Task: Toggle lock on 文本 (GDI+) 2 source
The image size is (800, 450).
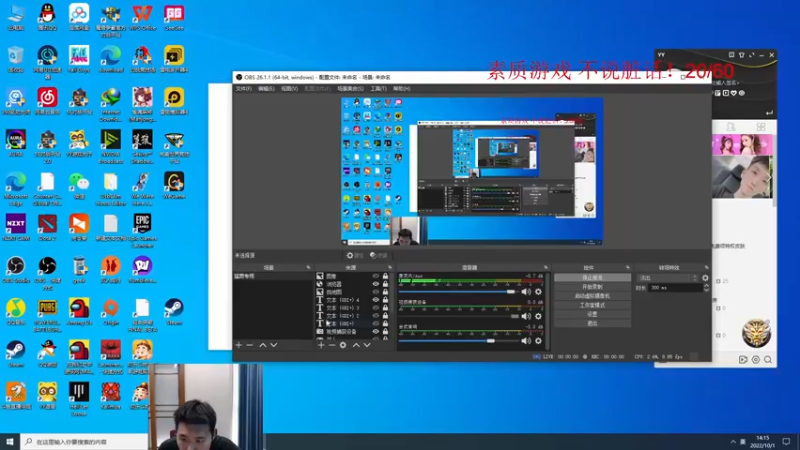Action: pos(385,316)
